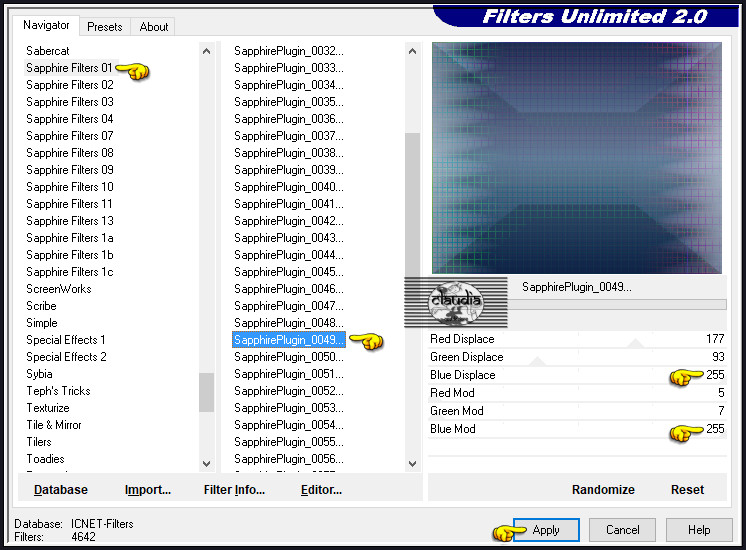Select Sapphire Filters 13 category

click(70, 221)
